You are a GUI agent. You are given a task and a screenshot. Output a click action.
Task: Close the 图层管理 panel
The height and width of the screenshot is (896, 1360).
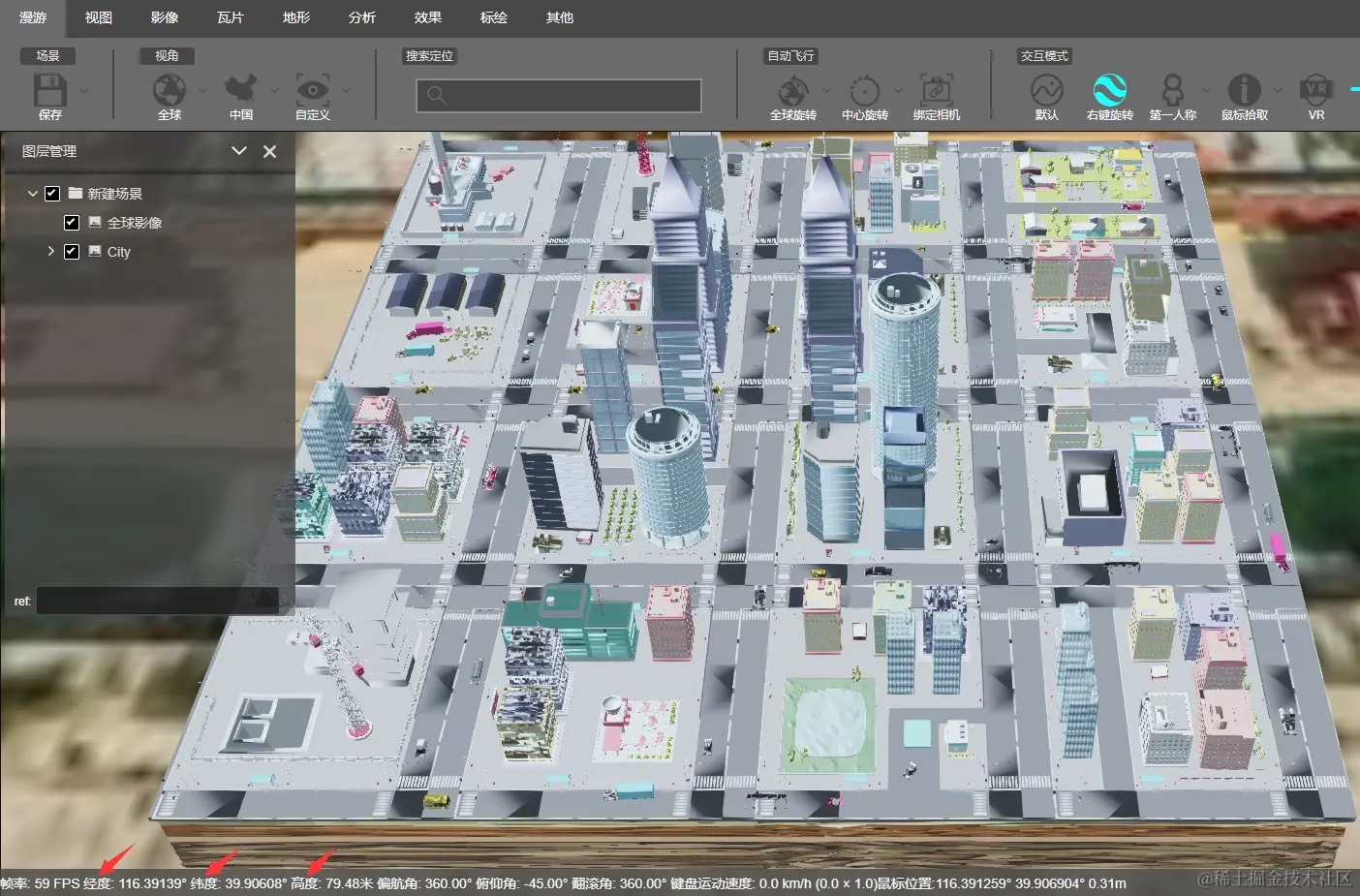(x=270, y=151)
